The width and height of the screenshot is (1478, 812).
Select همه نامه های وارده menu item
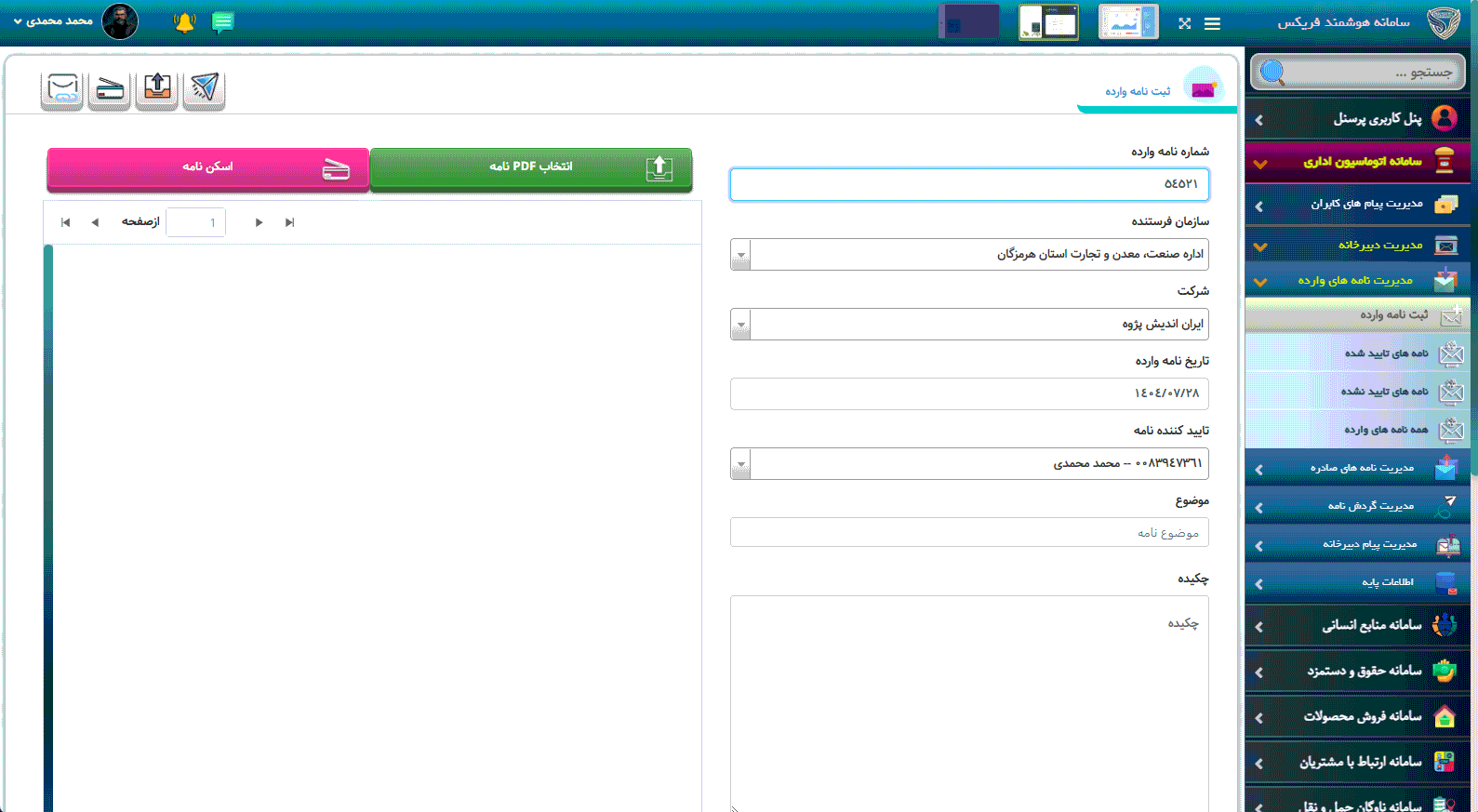click(1385, 430)
